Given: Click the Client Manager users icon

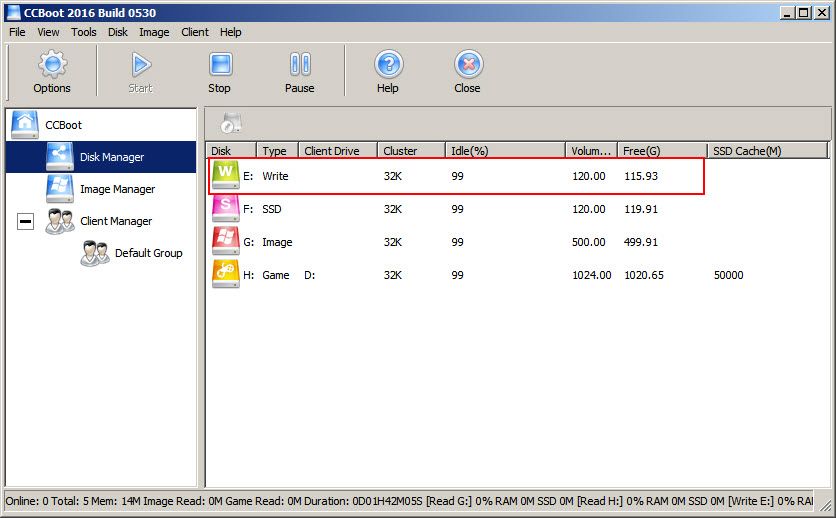Looking at the screenshot, I should (x=59, y=221).
